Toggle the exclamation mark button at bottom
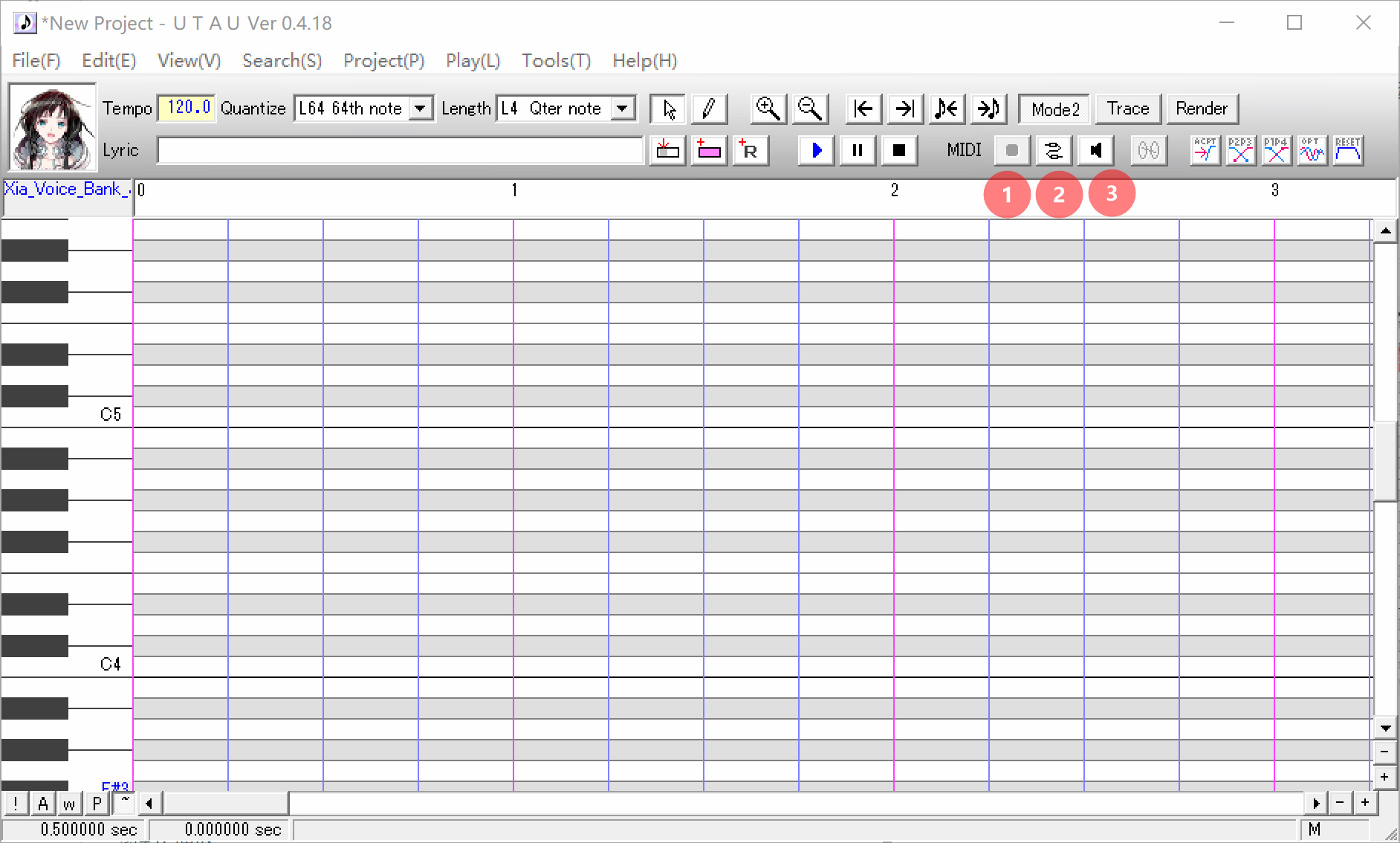The image size is (1400, 843). (x=16, y=804)
